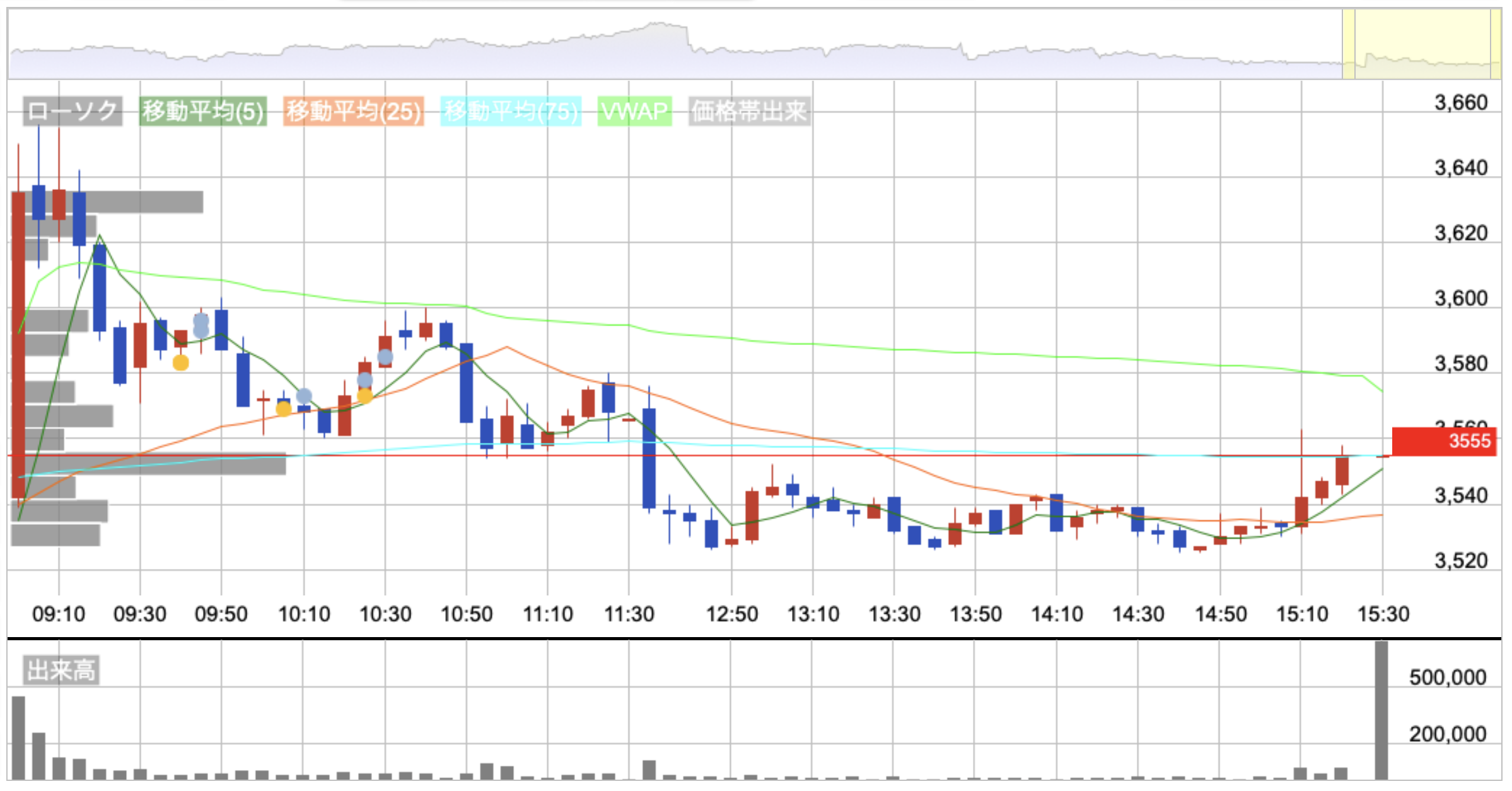This screenshot has height=791, width=1512.
Task: Click the 3,540 price axis label
Action: point(1461,496)
